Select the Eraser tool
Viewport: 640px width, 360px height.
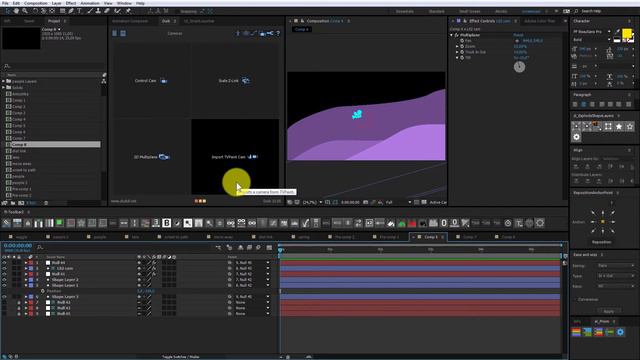107,11
